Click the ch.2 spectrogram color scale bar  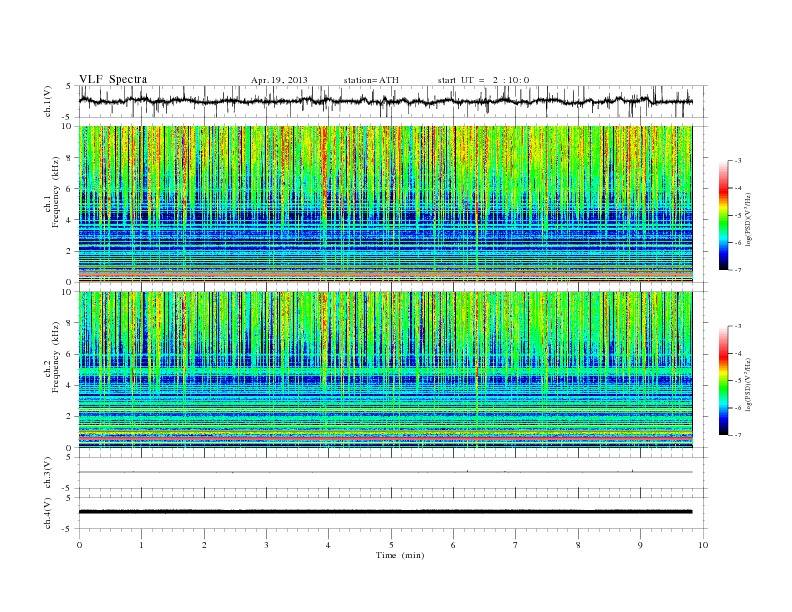[x=724, y=381]
